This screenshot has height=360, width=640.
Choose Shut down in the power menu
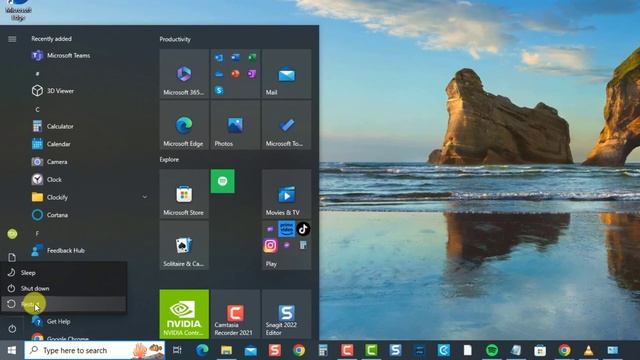[x=63, y=288]
